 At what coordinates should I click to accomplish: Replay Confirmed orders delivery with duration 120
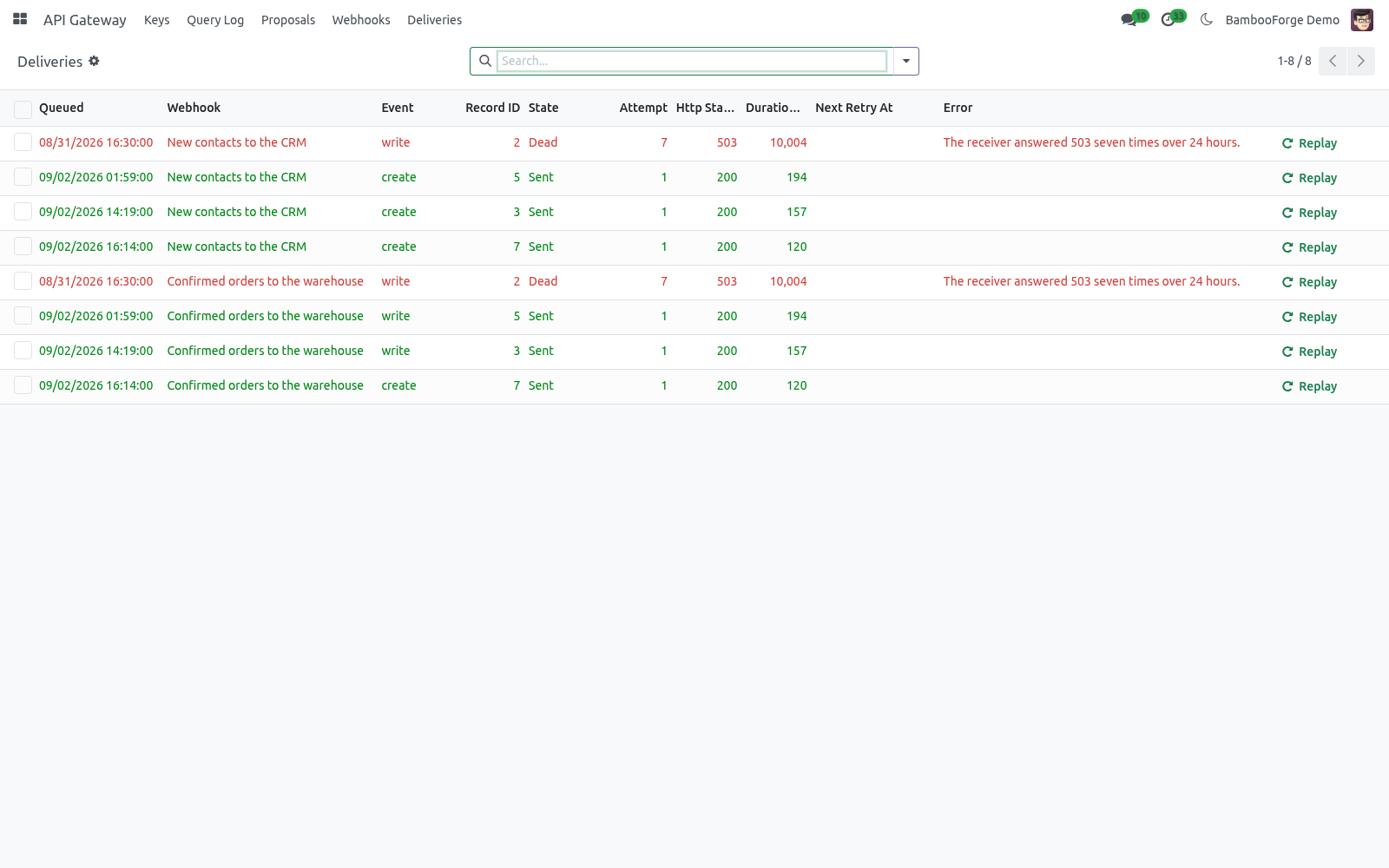(x=1309, y=386)
